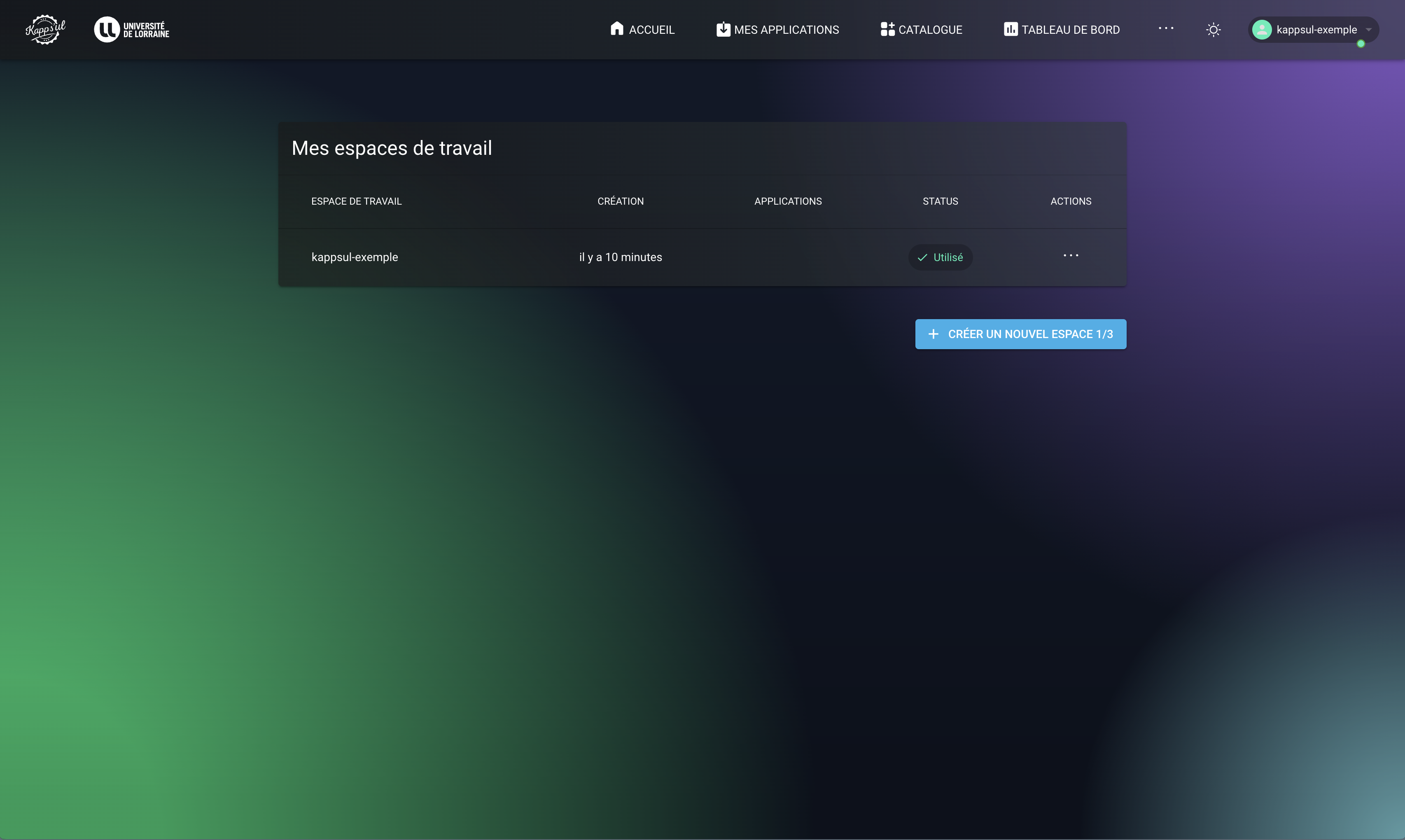Expand the navbar three-dots overflow menu
Viewport: 1405px width, 840px height.
1166,28
